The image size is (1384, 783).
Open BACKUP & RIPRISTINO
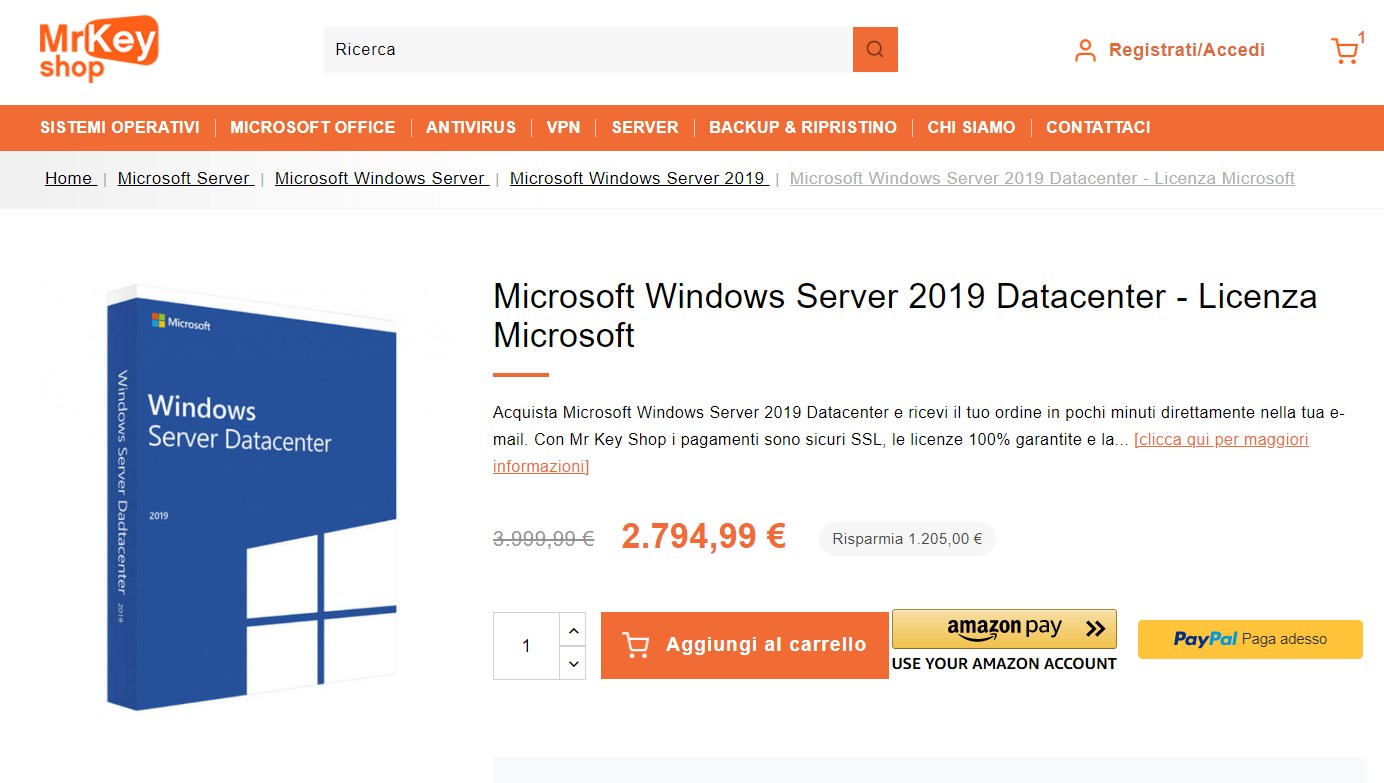point(802,127)
